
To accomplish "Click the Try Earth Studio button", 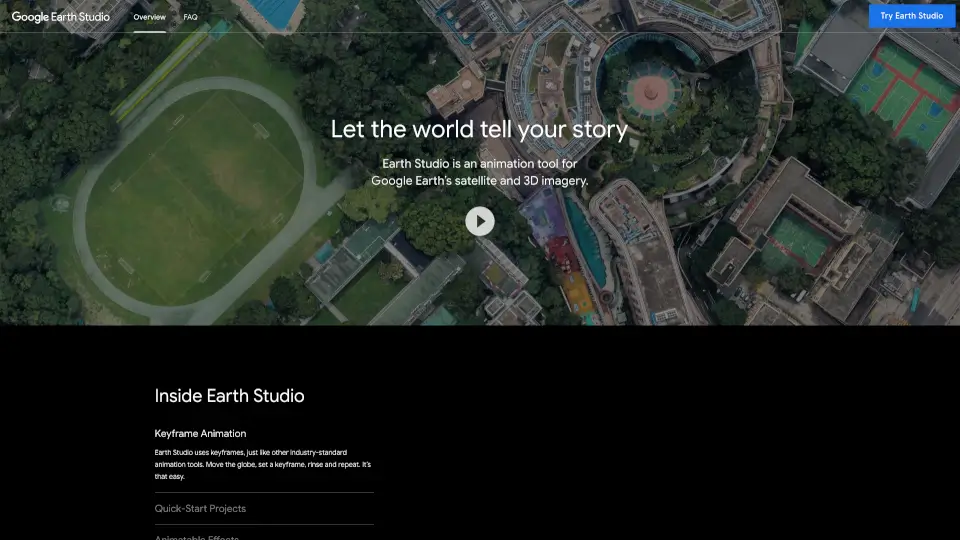I will (x=912, y=16).
